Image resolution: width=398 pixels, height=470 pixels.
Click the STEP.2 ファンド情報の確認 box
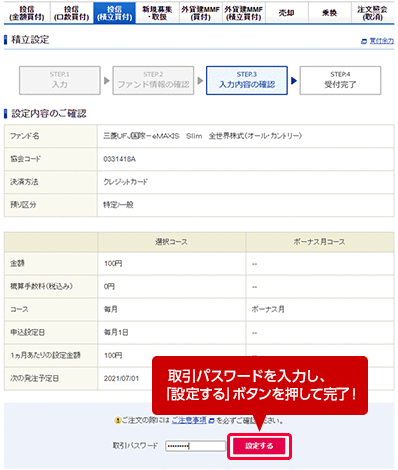click(153, 80)
